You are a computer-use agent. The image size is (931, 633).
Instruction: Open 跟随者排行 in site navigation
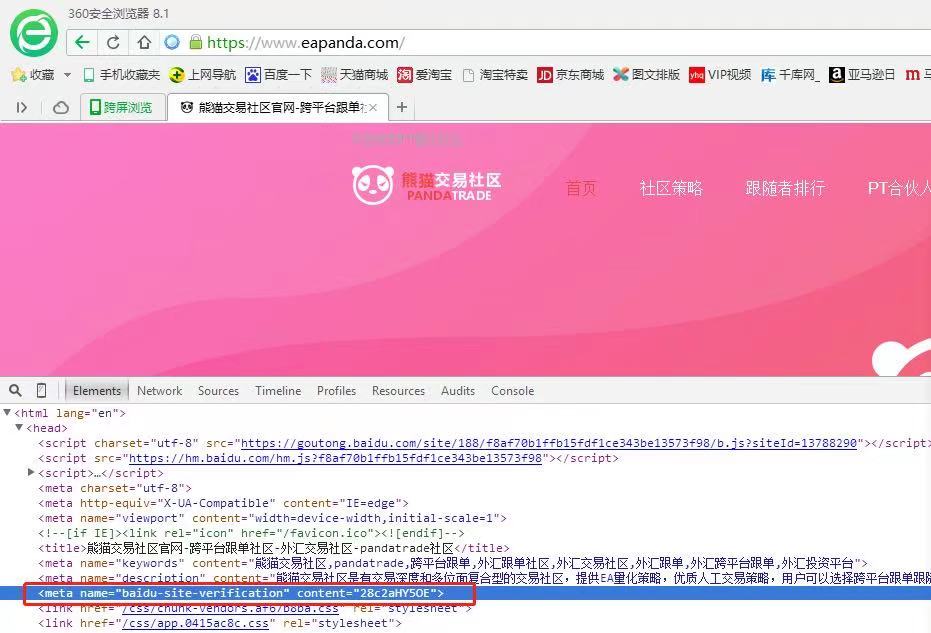(x=785, y=188)
